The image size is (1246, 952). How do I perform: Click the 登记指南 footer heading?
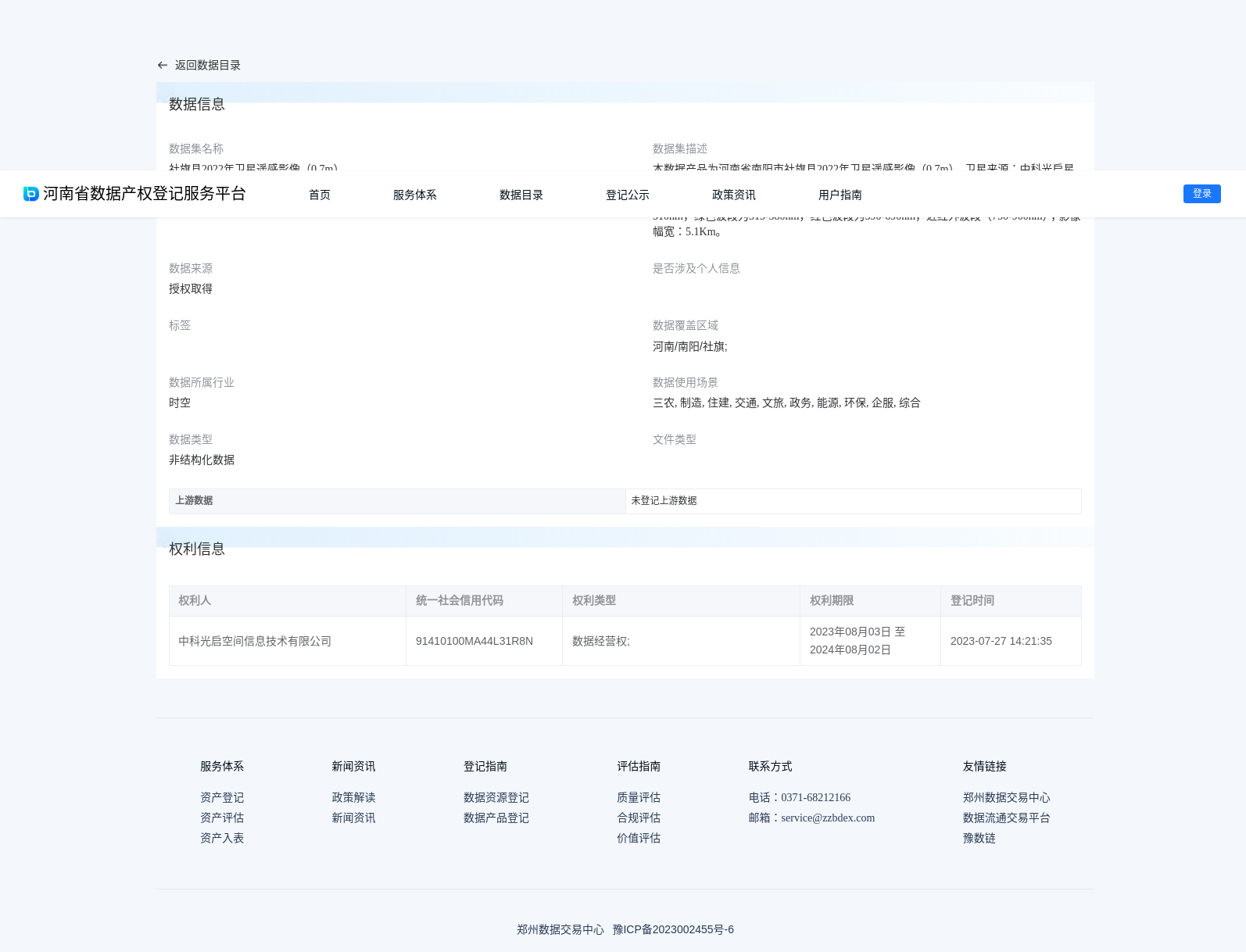point(485,766)
